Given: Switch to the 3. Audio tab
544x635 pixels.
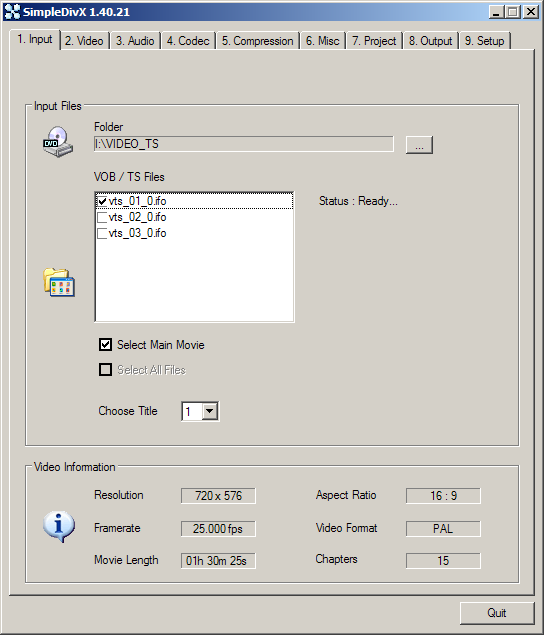Looking at the screenshot, I should 135,41.
